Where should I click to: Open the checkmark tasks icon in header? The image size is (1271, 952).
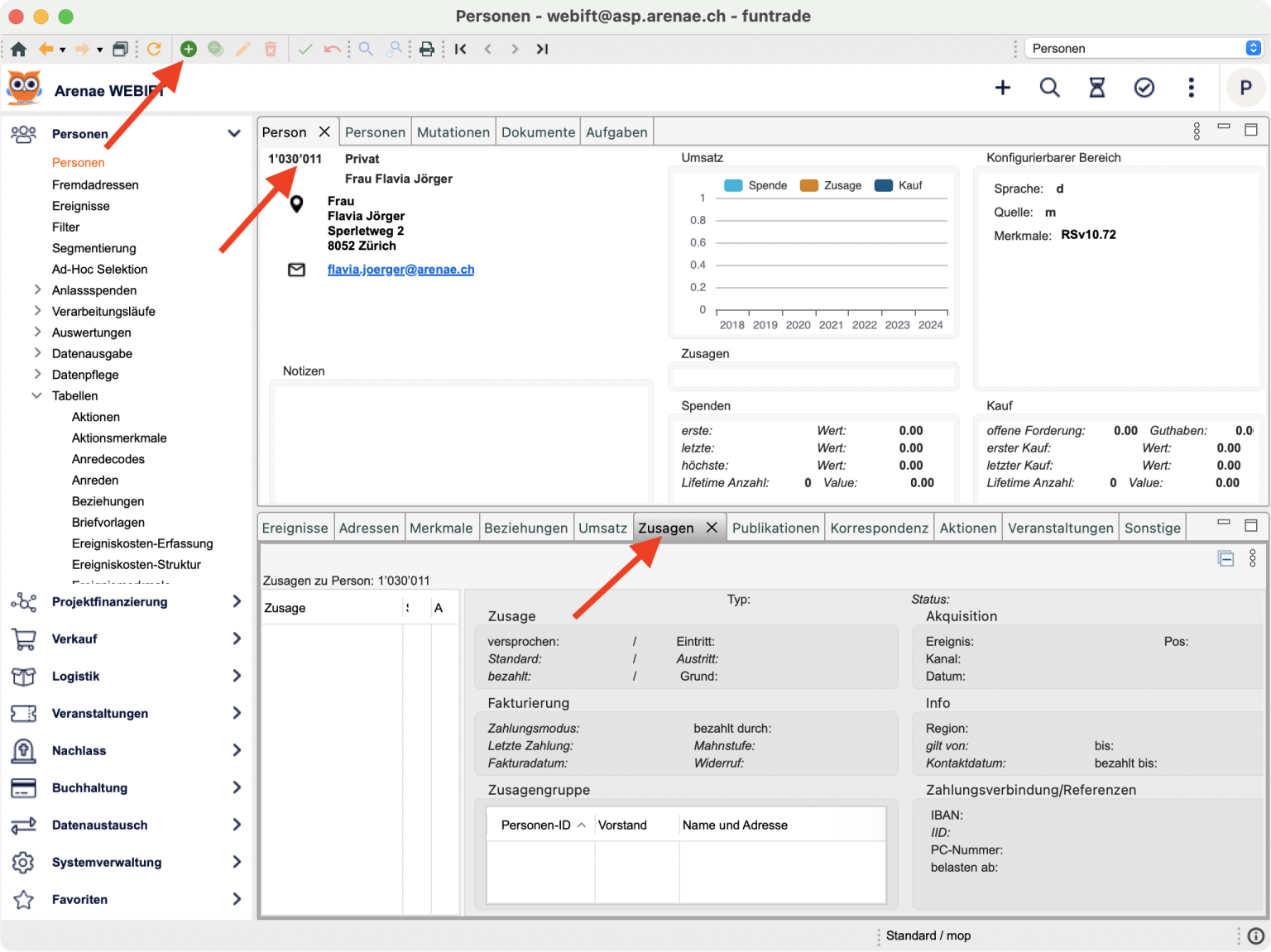[1144, 88]
